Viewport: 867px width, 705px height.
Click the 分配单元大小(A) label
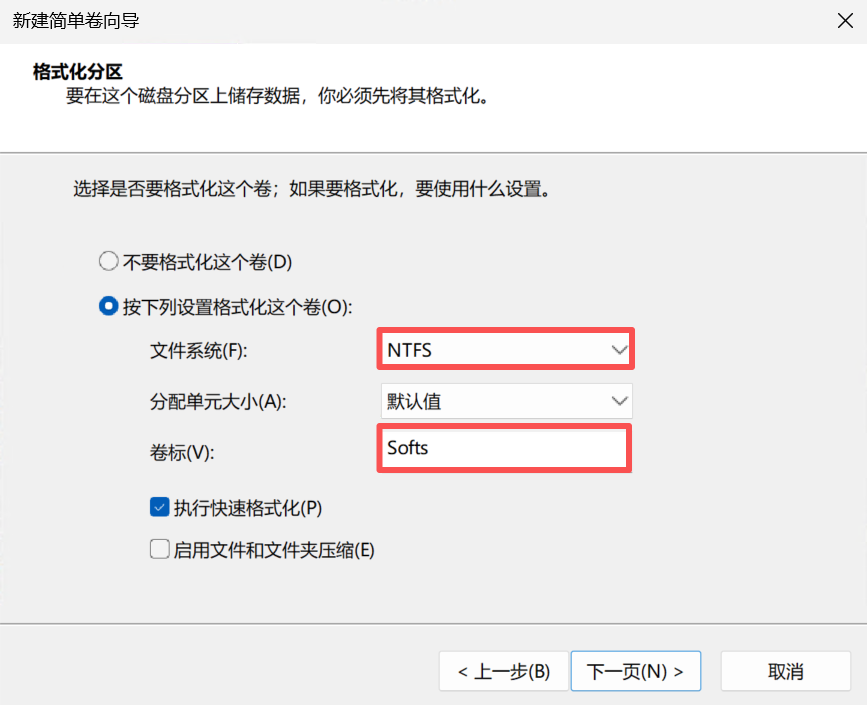click(x=217, y=402)
